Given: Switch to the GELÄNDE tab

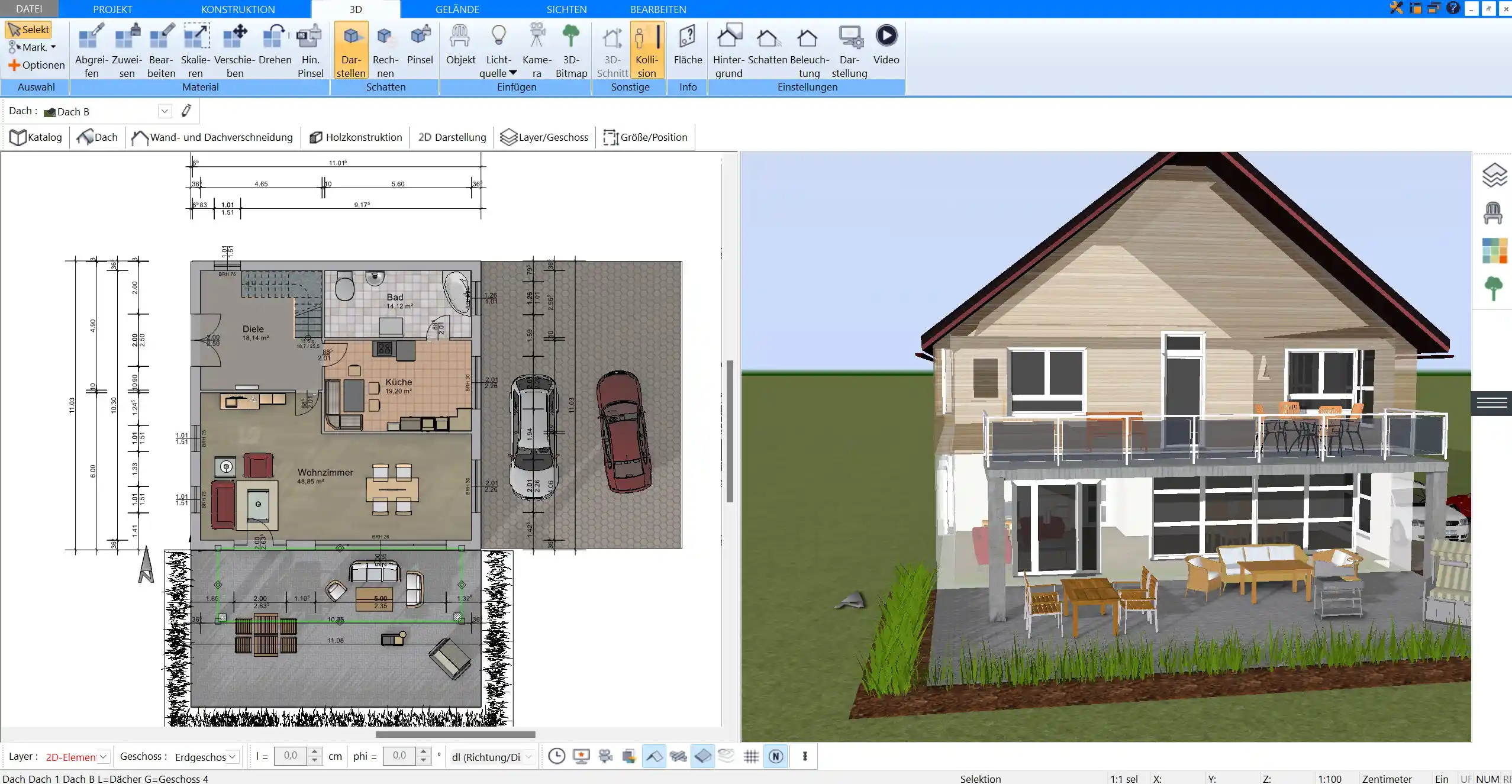Looking at the screenshot, I should click(x=457, y=9).
